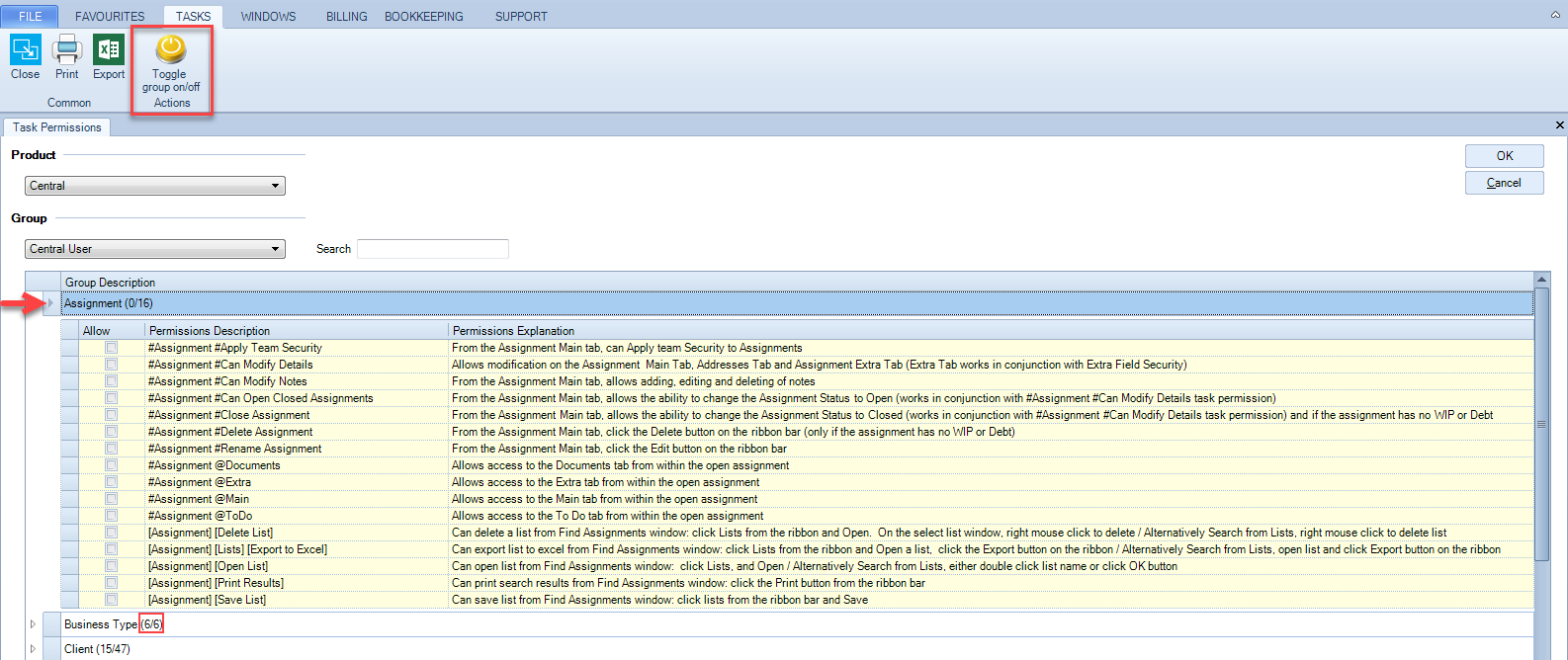Check the #Assignment @Extra checkbox
Viewport: 1568px width, 660px height.
112,482
